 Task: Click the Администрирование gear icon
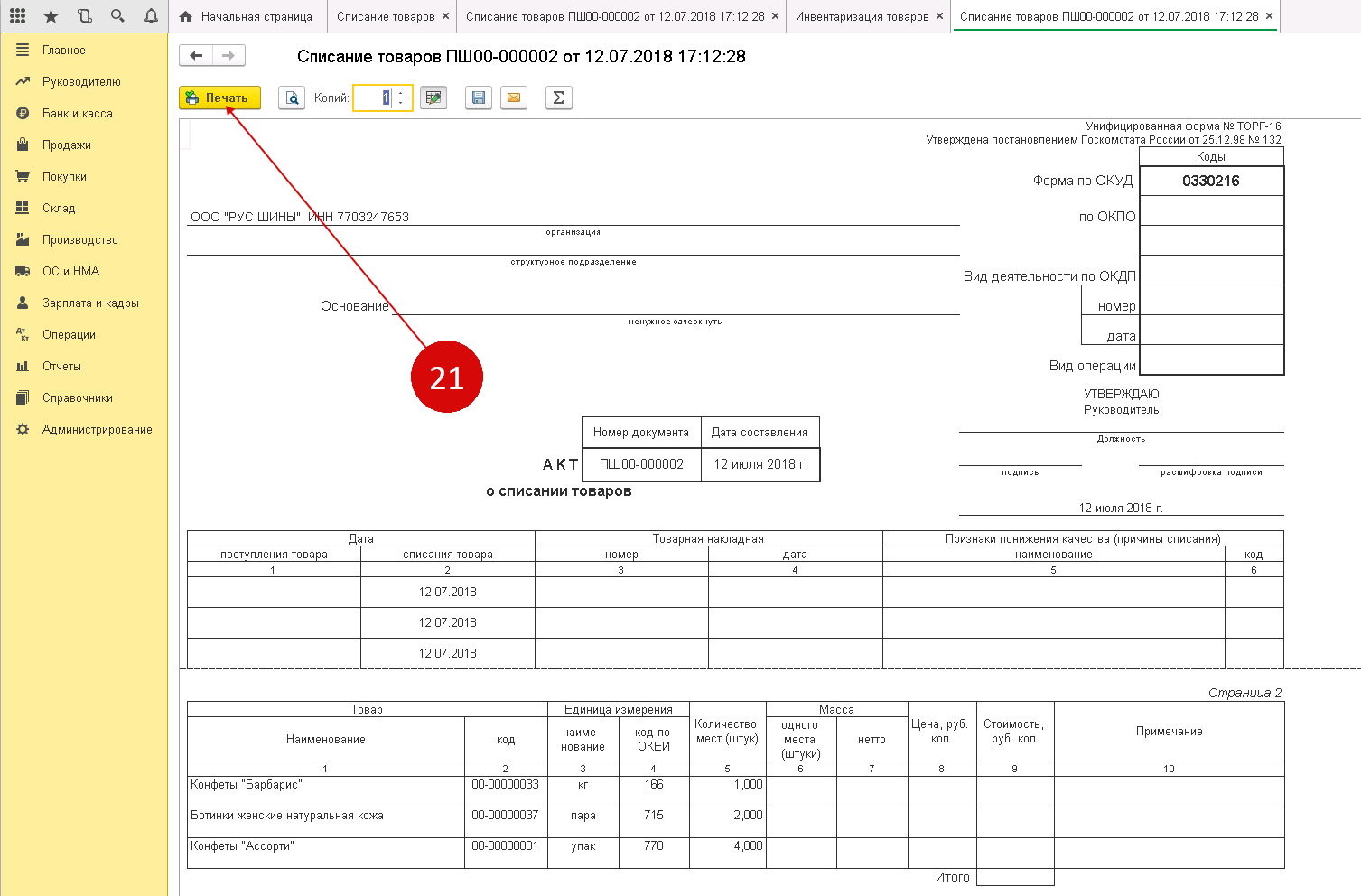click(x=23, y=430)
